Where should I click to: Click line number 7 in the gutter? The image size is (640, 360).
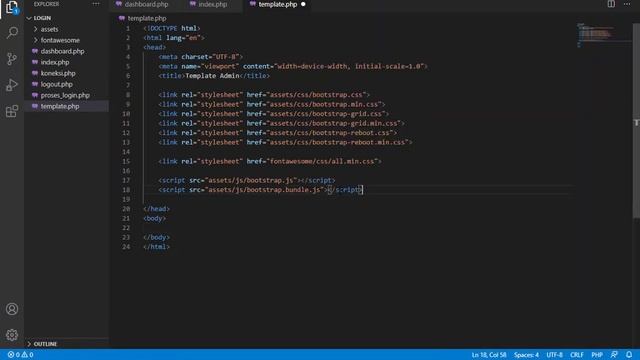click(128, 85)
